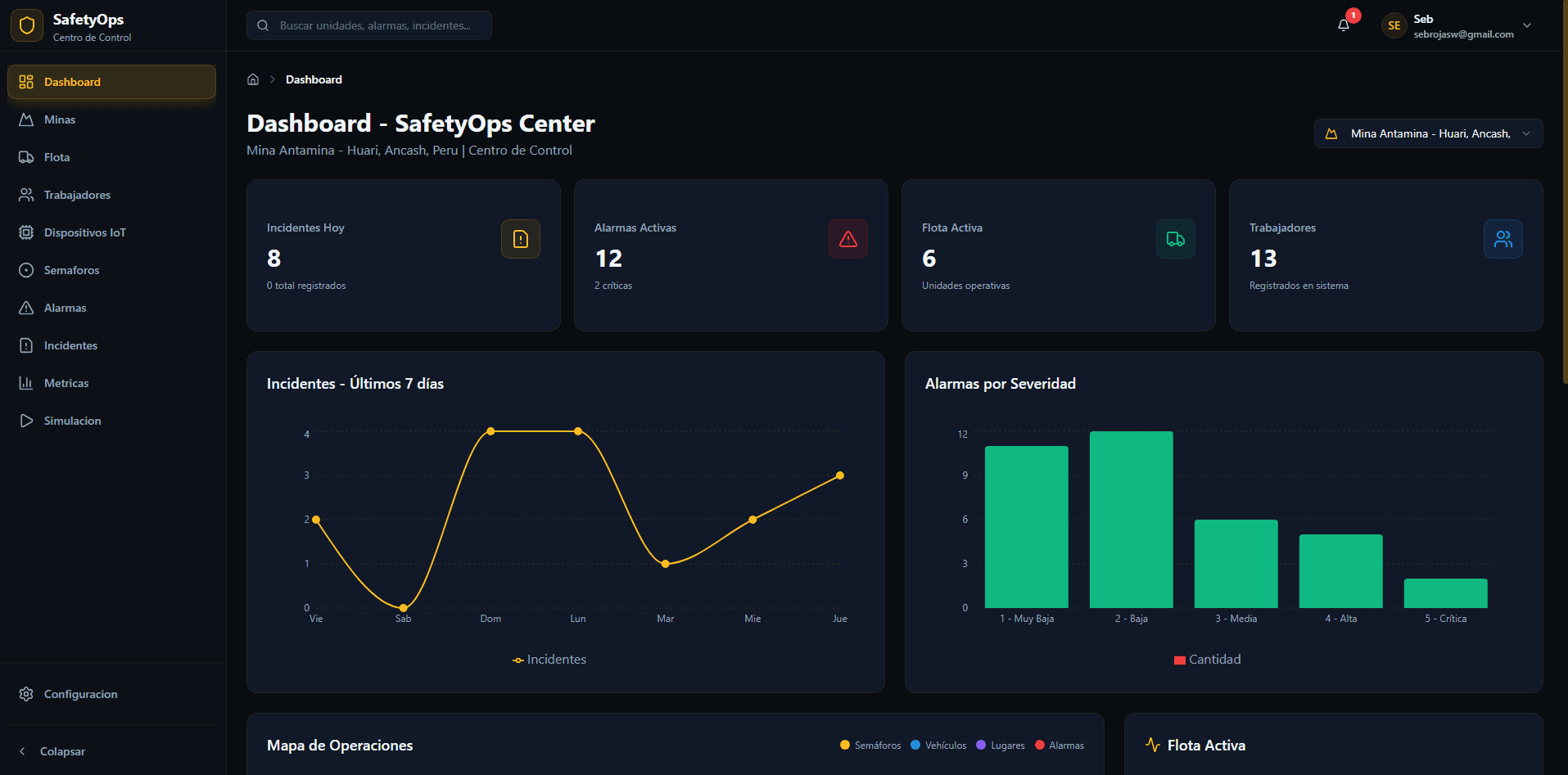Screen dimensions: 1568x775
Task: Click the Semaforos icon in the sidebar
Action: pos(27,270)
